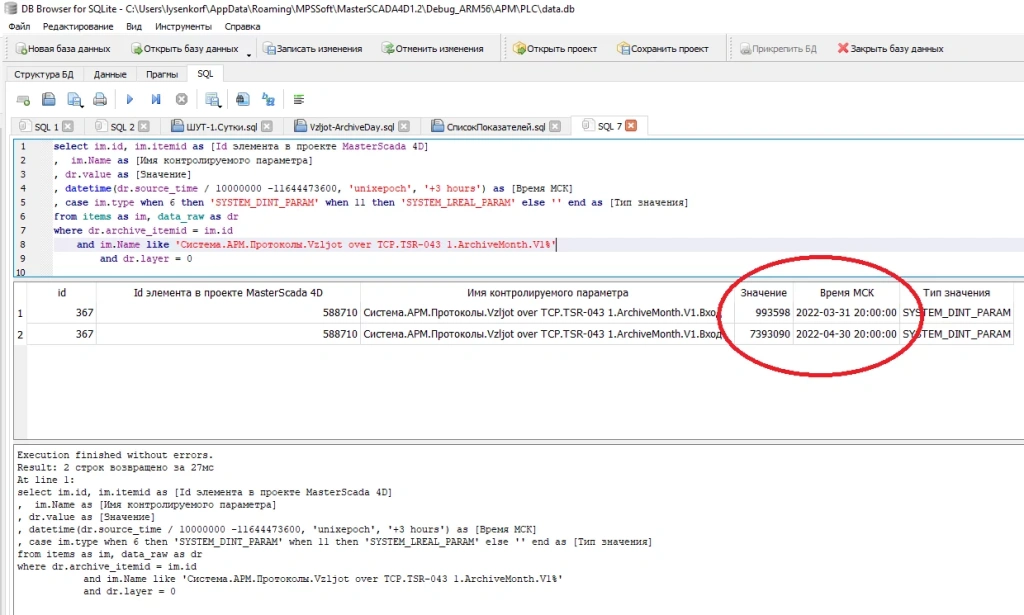The height and width of the screenshot is (615, 1024).
Task: Execute the current line icon
Action: click(x=155, y=99)
